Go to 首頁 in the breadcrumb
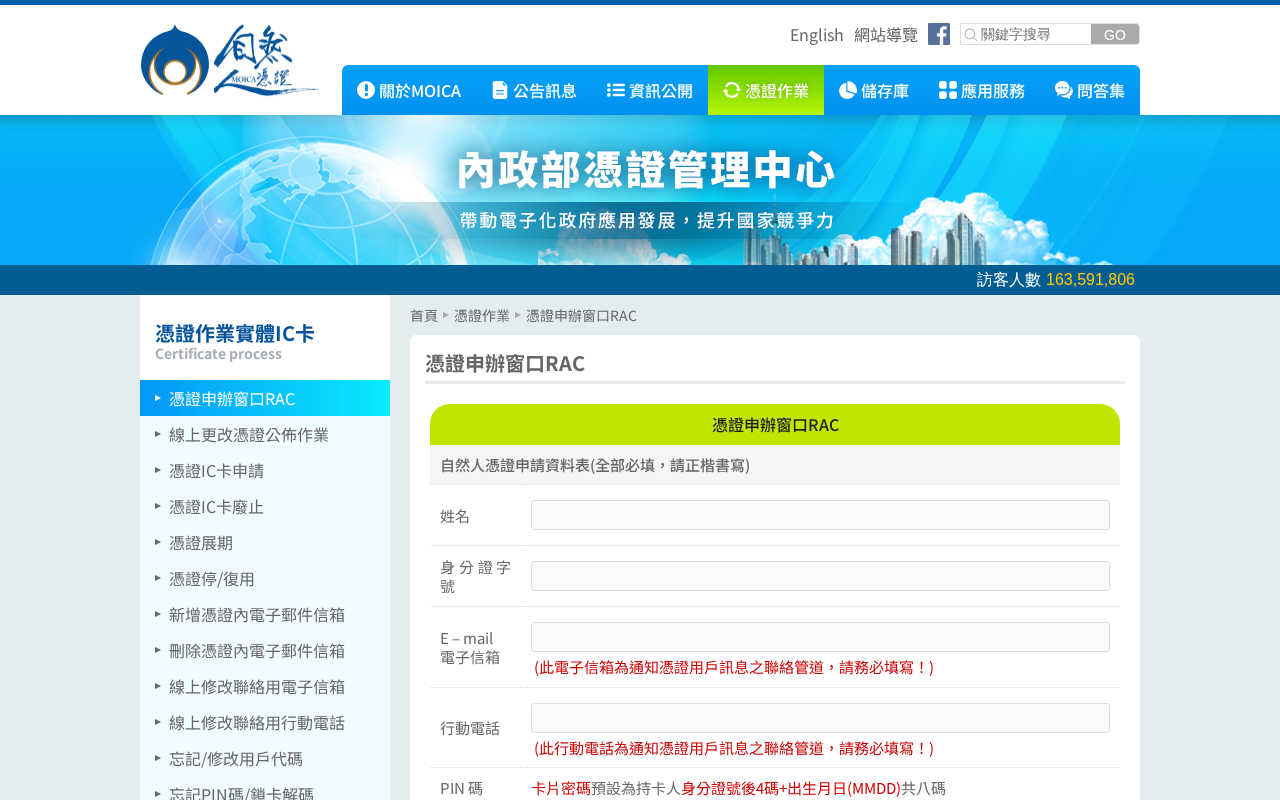The height and width of the screenshot is (800, 1280). 424,315
